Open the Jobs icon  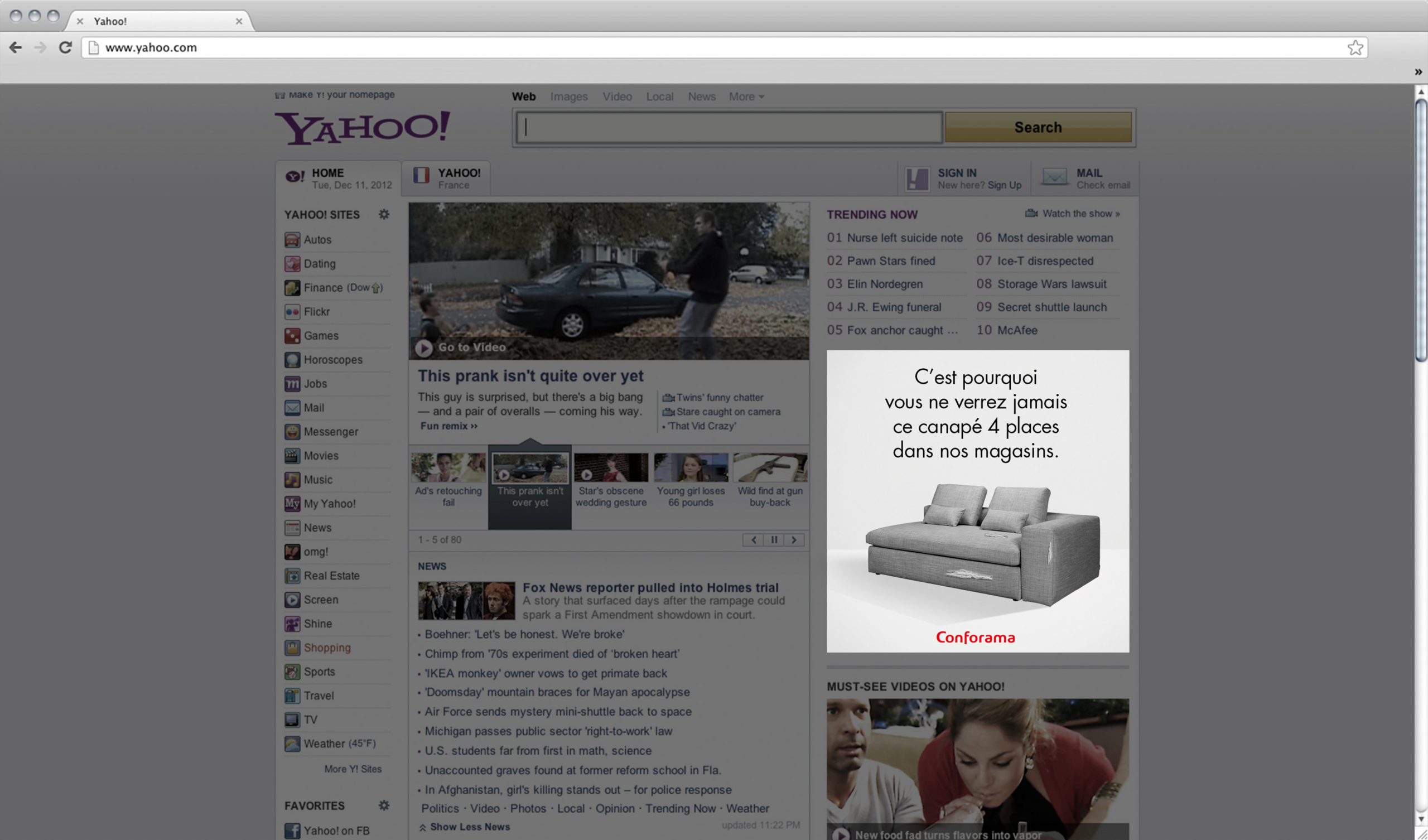click(x=292, y=384)
